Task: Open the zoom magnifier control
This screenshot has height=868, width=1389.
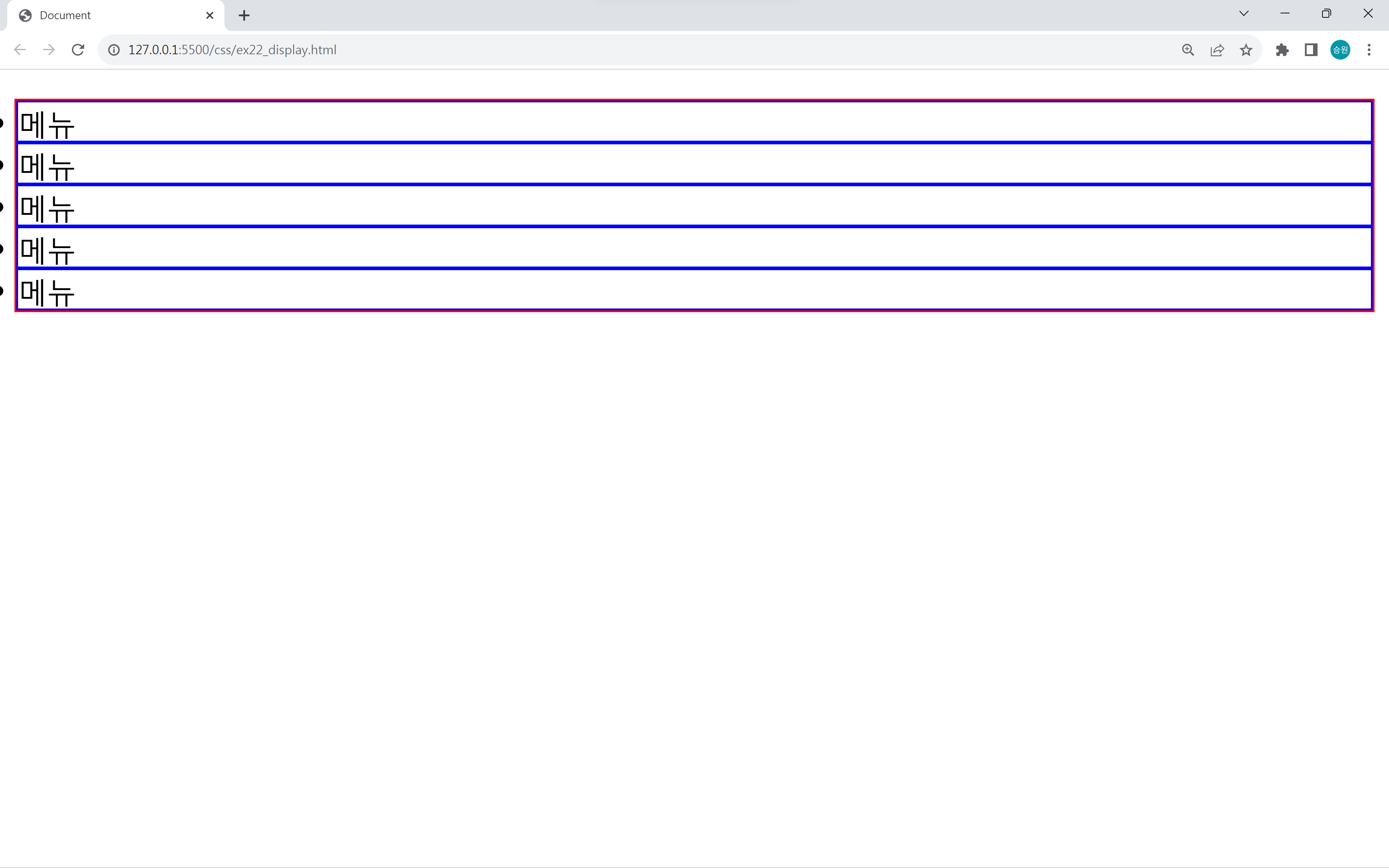Action: (x=1188, y=50)
